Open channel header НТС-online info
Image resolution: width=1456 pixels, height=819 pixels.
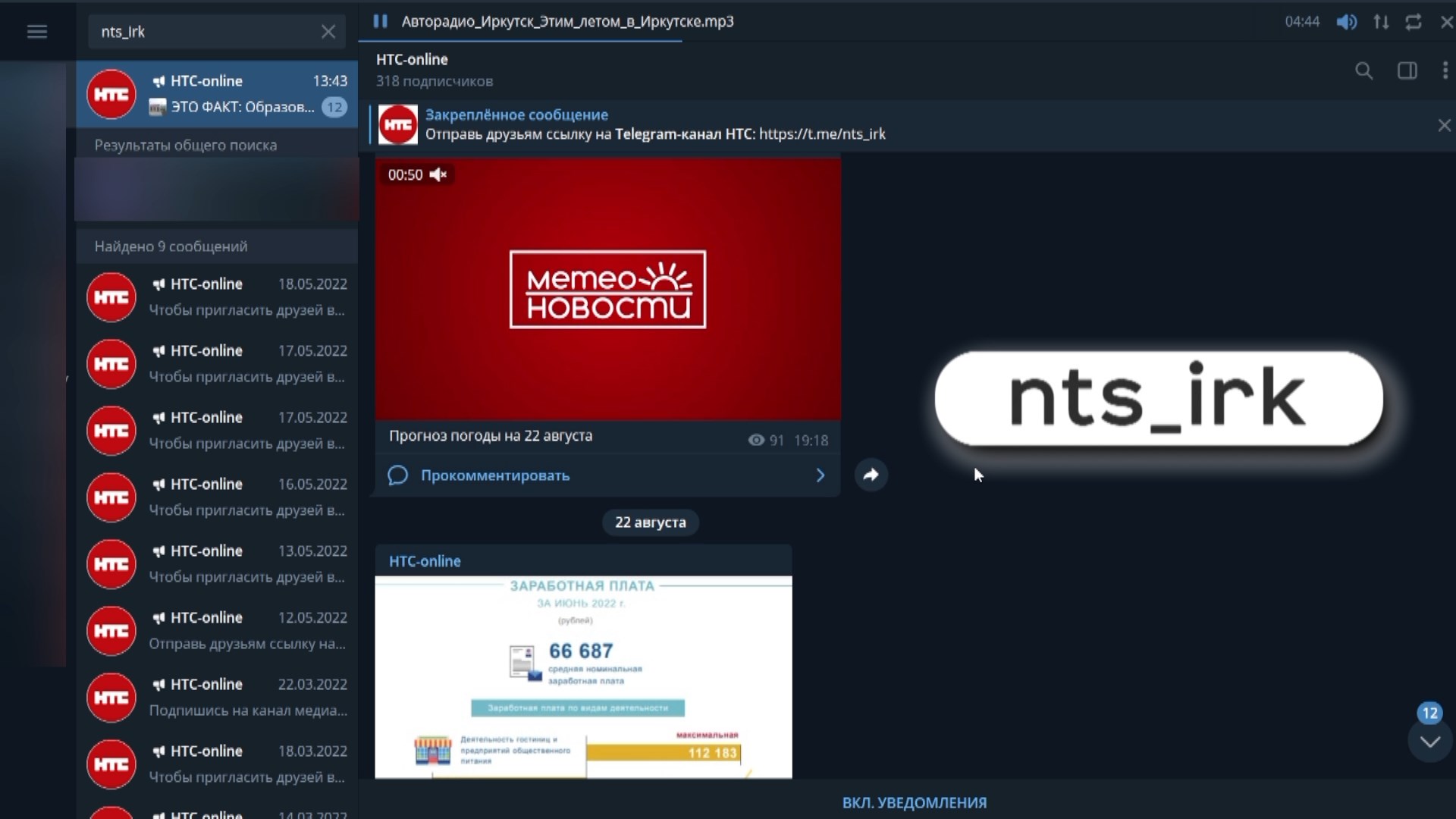(412, 59)
